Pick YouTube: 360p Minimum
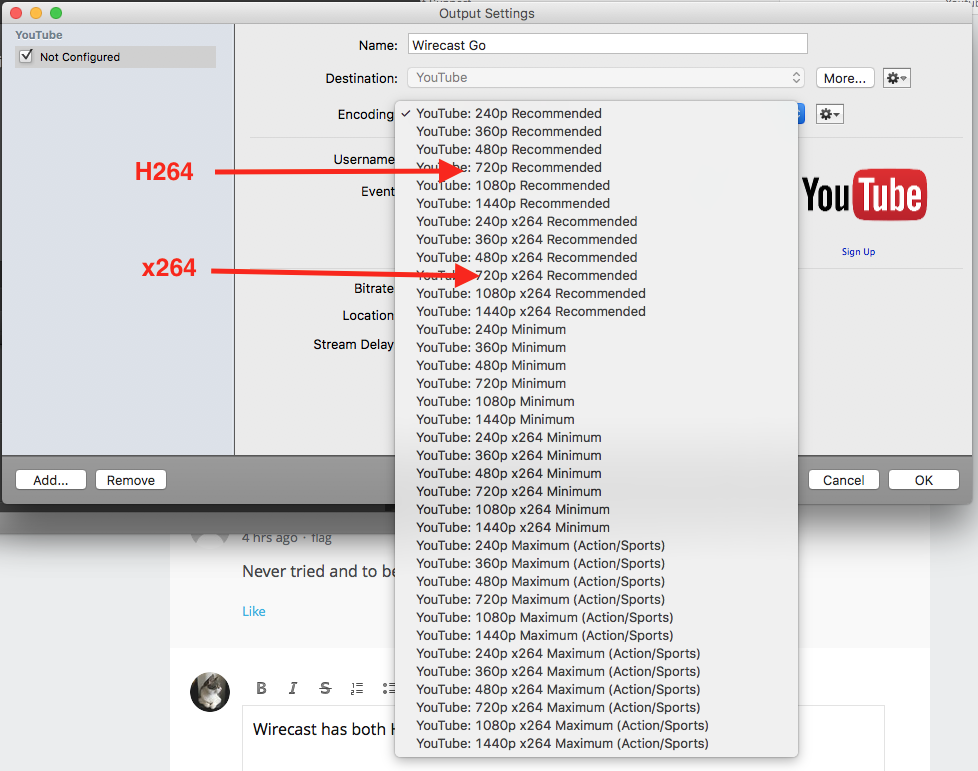This screenshot has height=771, width=978. coord(596,347)
